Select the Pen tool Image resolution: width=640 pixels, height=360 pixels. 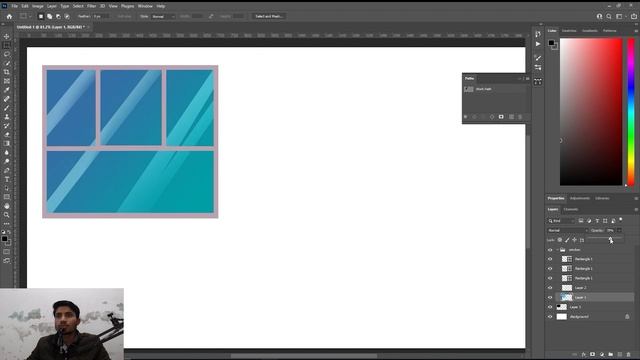tap(7, 171)
